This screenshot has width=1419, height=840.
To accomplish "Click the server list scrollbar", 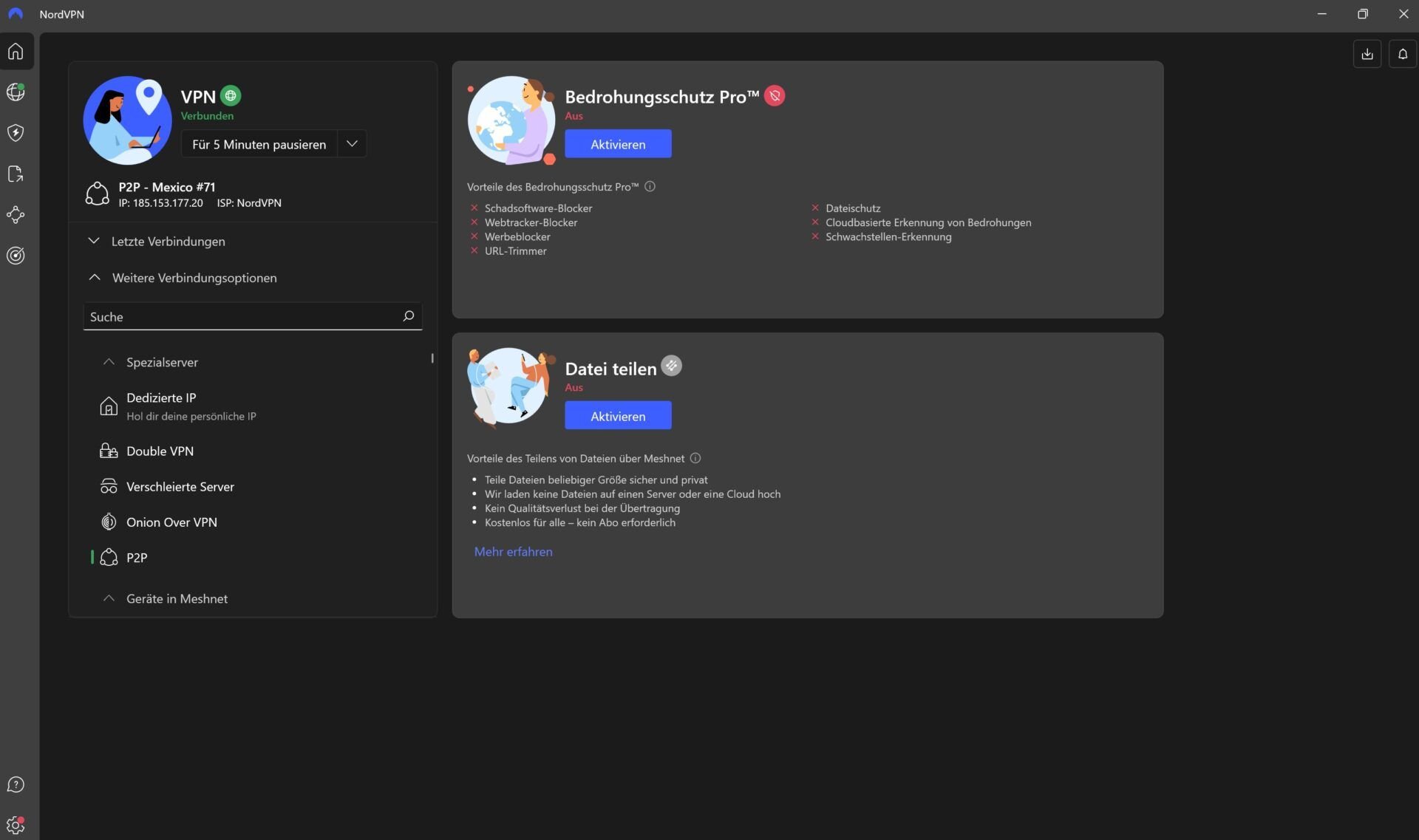I will [x=432, y=358].
